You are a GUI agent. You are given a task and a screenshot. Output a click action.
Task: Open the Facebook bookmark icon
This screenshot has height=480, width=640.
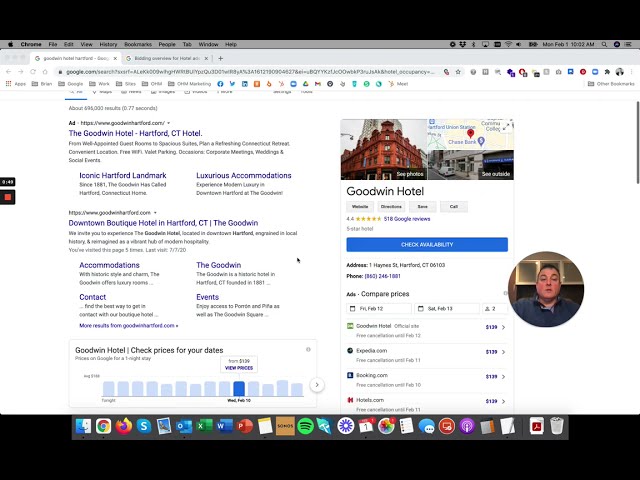tap(220, 84)
